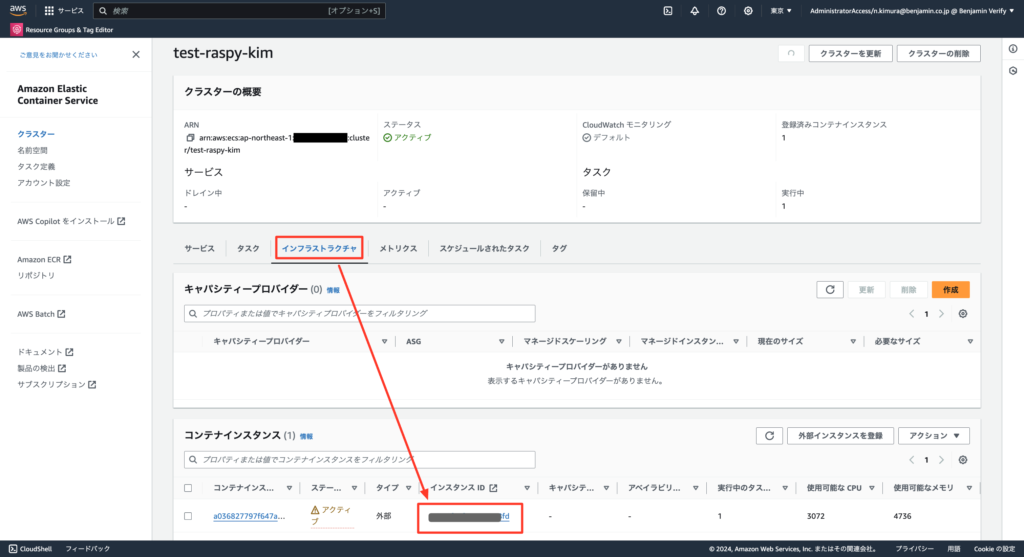Open キャパシティープロバイダー 情報 link
The width and height of the screenshot is (1024, 557).
333,290
